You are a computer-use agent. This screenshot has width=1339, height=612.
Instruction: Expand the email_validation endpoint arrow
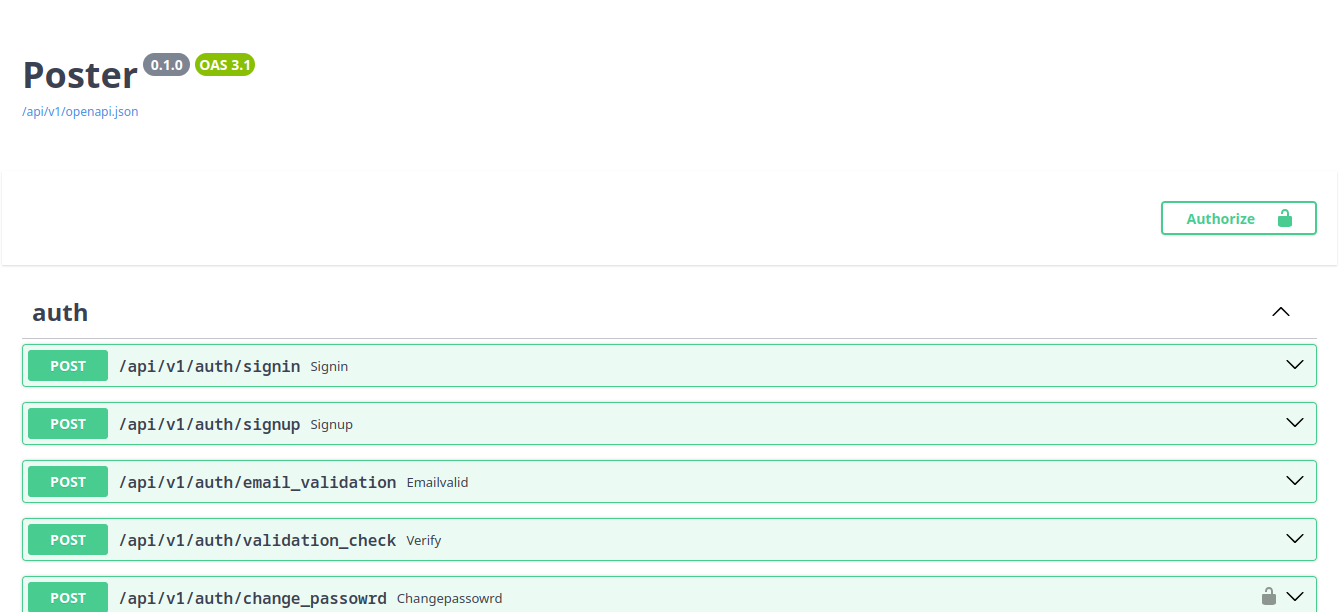click(x=1295, y=481)
